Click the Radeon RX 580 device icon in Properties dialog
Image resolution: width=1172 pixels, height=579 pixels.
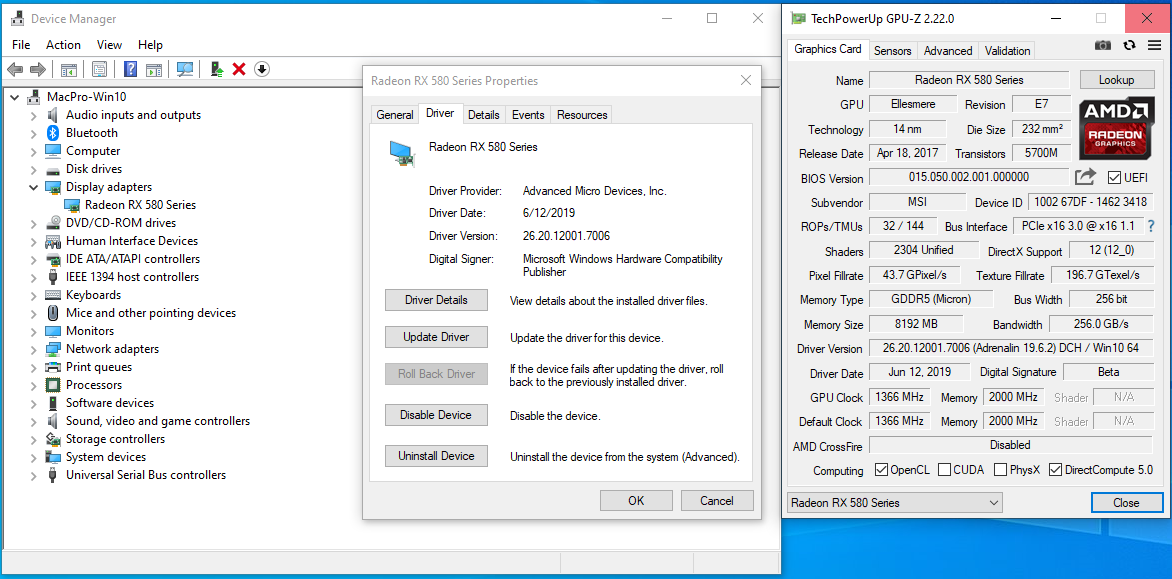click(402, 152)
